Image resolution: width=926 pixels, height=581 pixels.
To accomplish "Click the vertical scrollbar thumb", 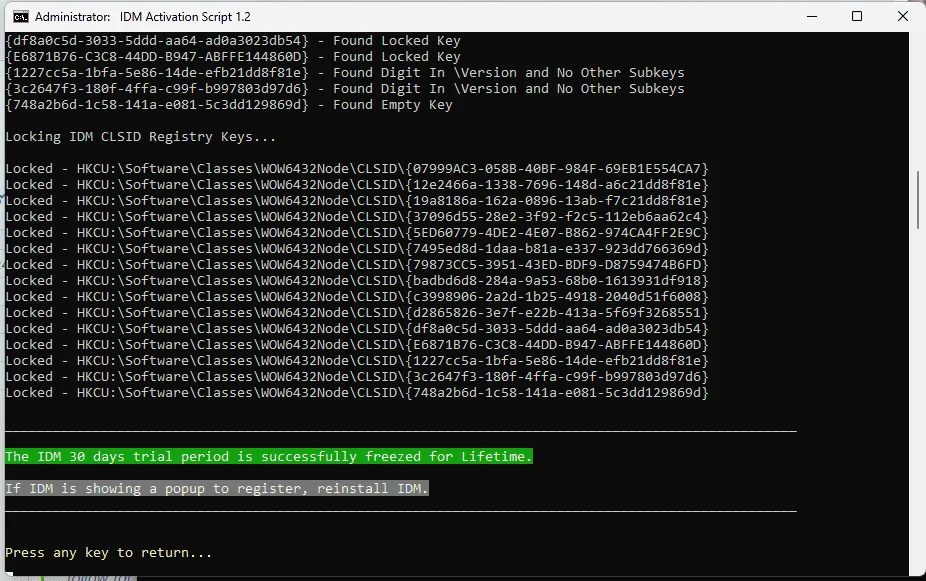I will click(x=918, y=200).
